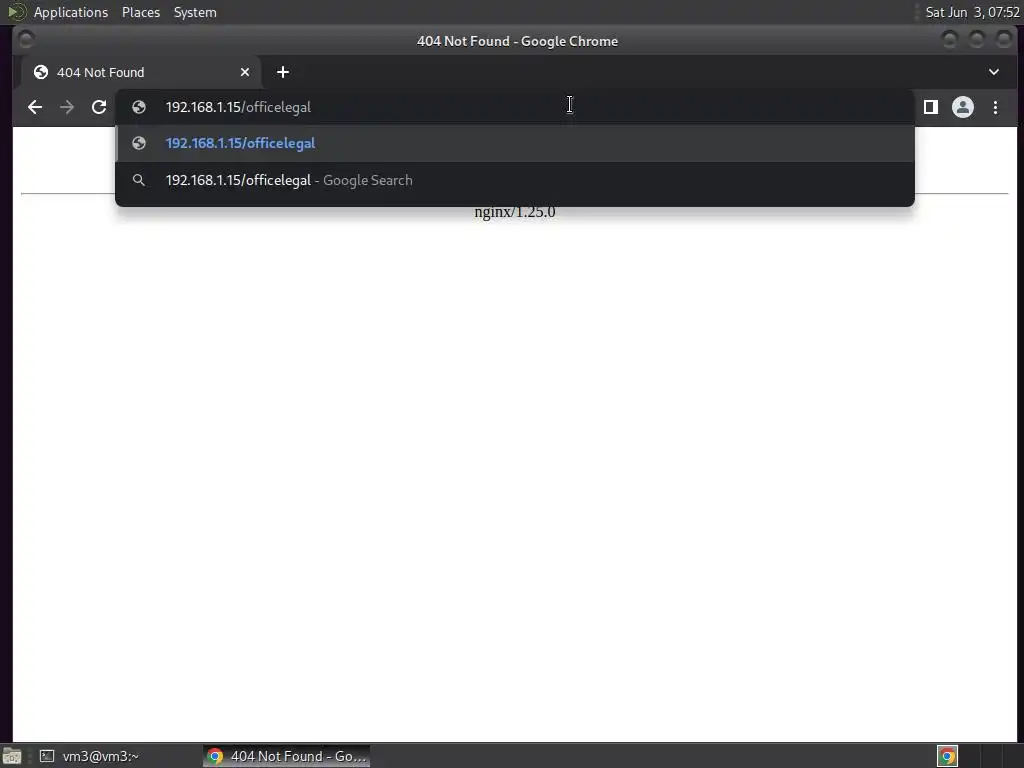
Task: Click the distribution logo in the top panel
Action: click(x=16, y=12)
